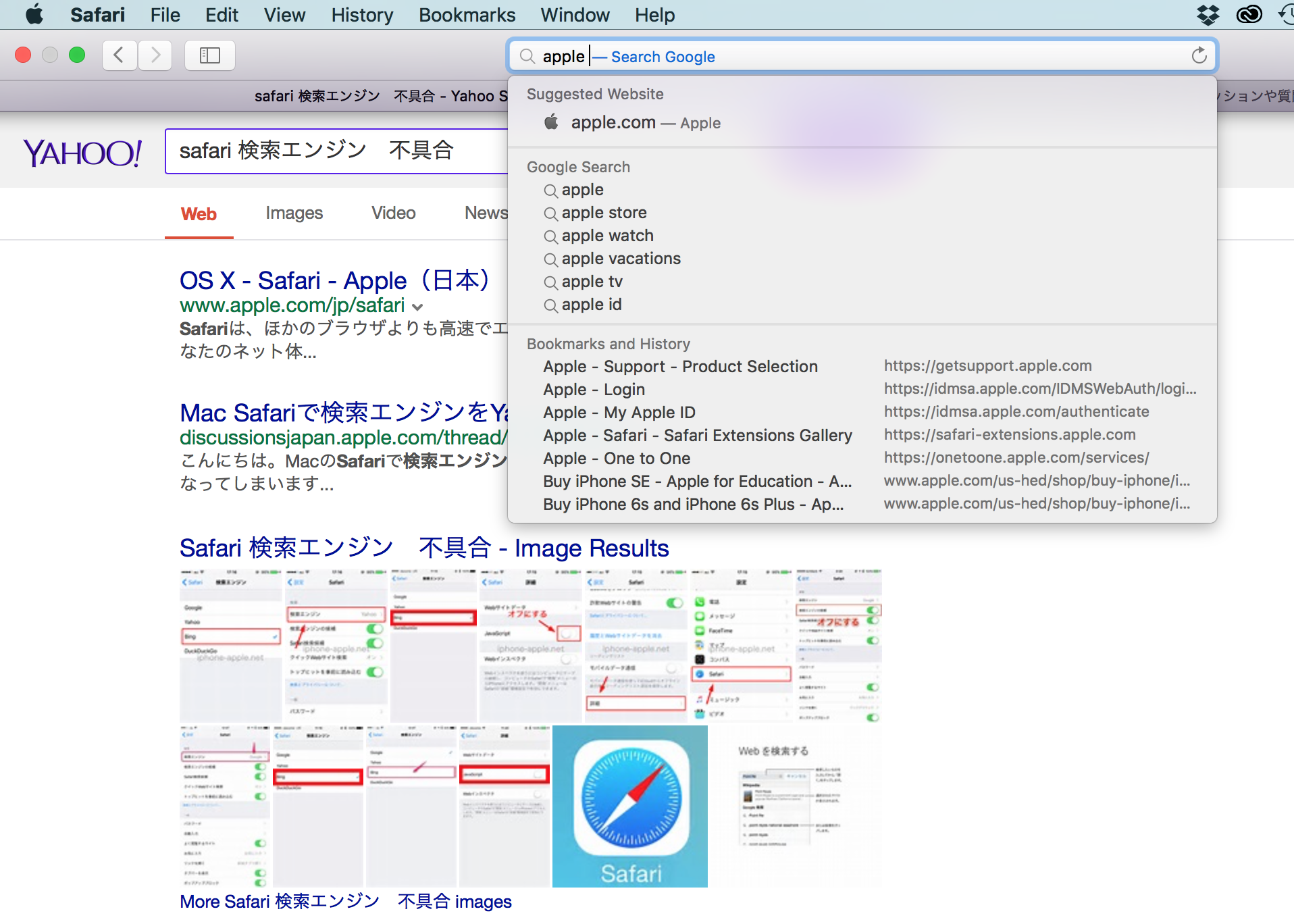The height and width of the screenshot is (924, 1294).
Task: Click the large Safari compass image thumbnail
Action: (629, 806)
